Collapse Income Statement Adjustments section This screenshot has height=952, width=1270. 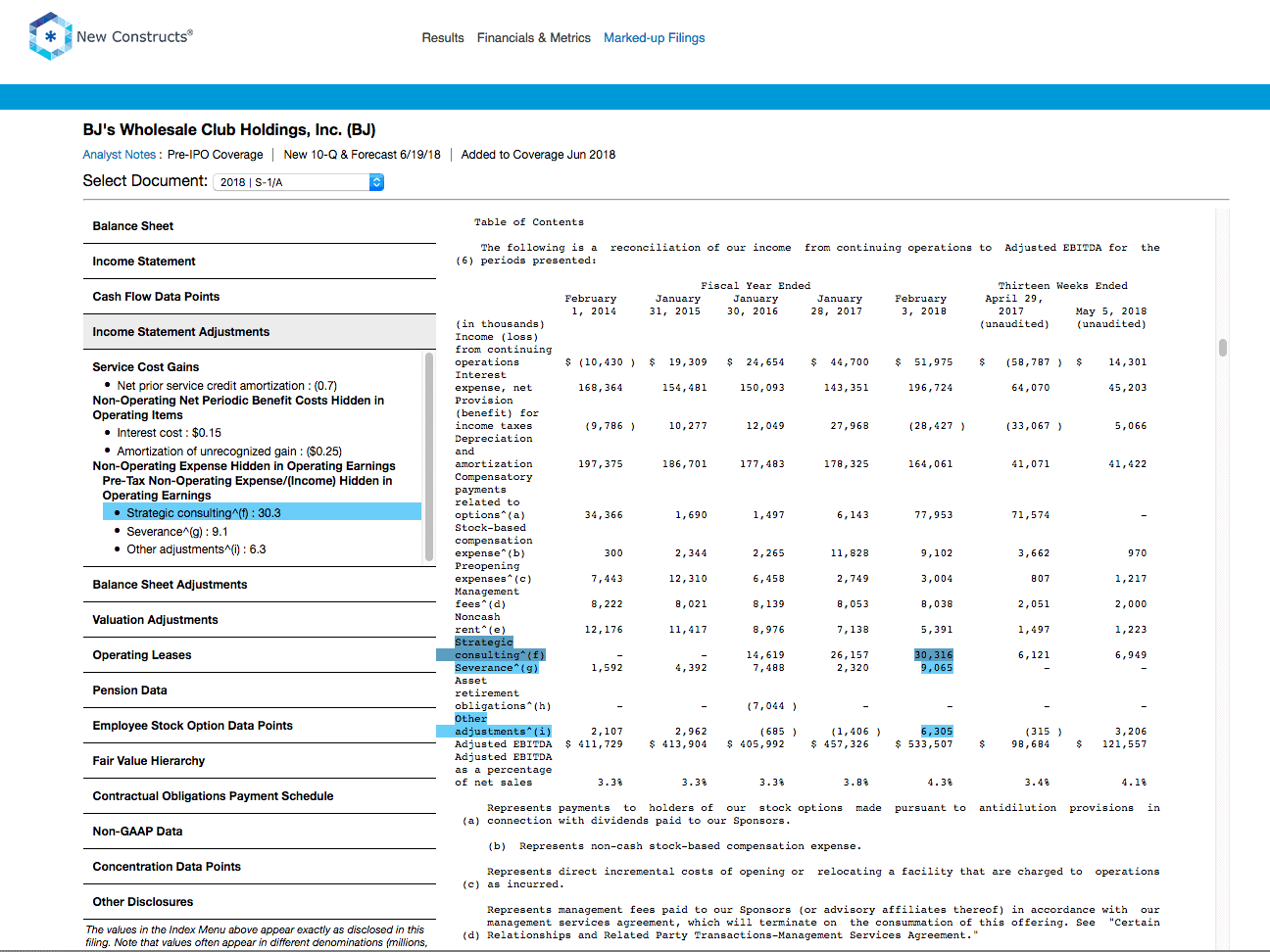point(260,332)
